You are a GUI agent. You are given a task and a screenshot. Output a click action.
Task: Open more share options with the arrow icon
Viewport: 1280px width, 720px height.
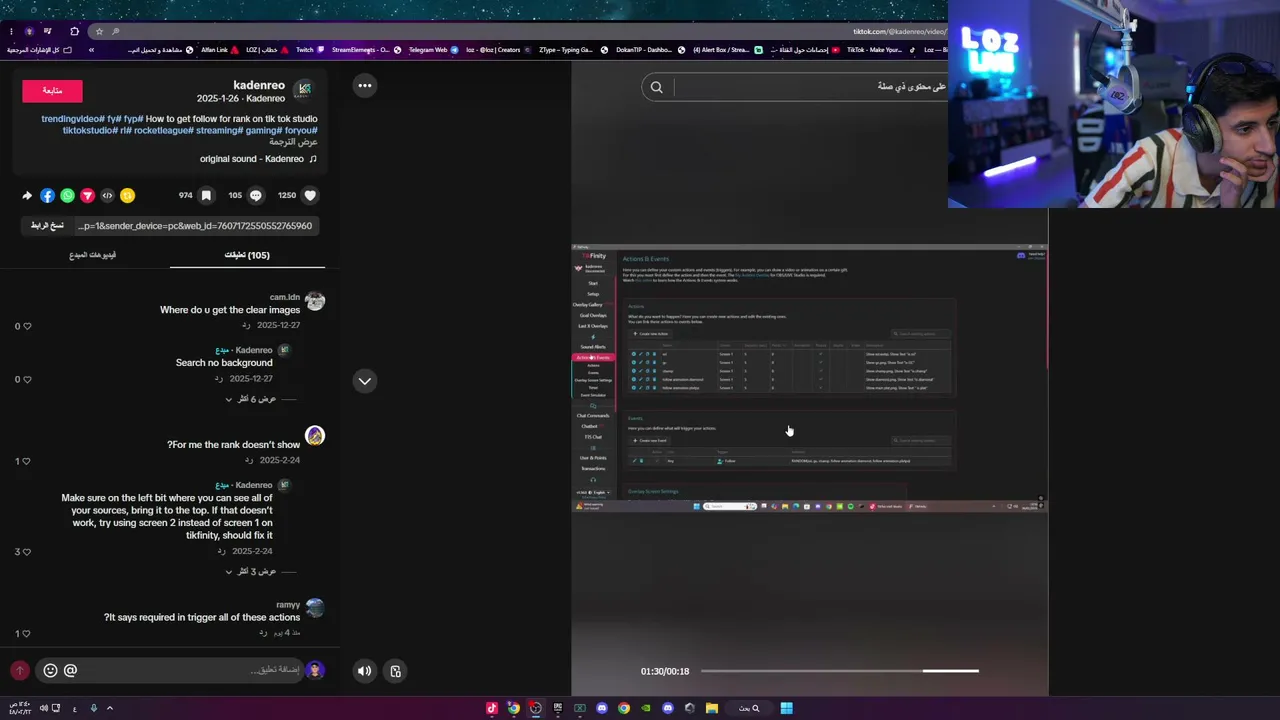click(27, 196)
